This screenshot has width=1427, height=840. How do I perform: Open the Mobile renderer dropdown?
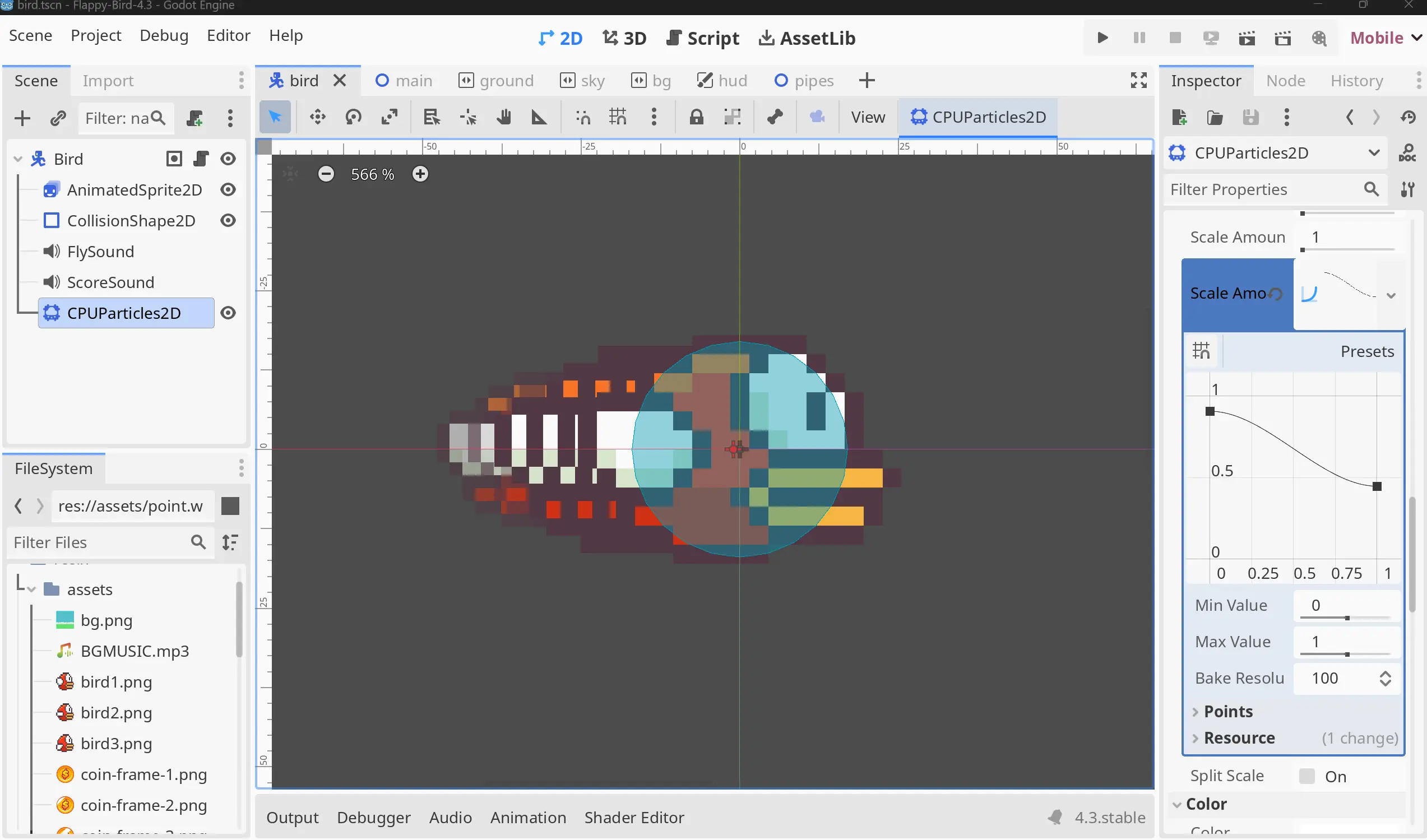(x=1386, y=38)
